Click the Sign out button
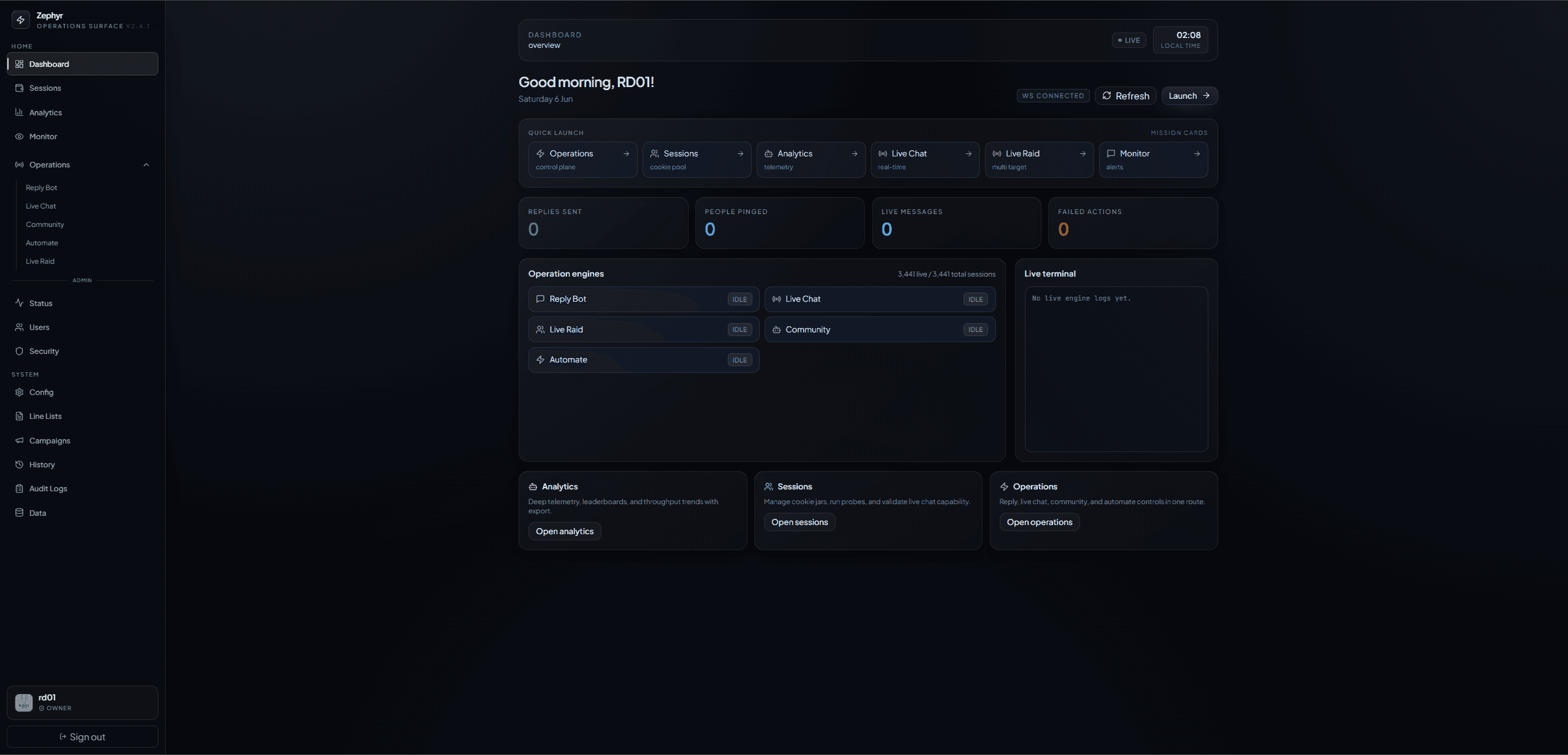Viewport: 1568px width, 755px height. click(82, 737)
